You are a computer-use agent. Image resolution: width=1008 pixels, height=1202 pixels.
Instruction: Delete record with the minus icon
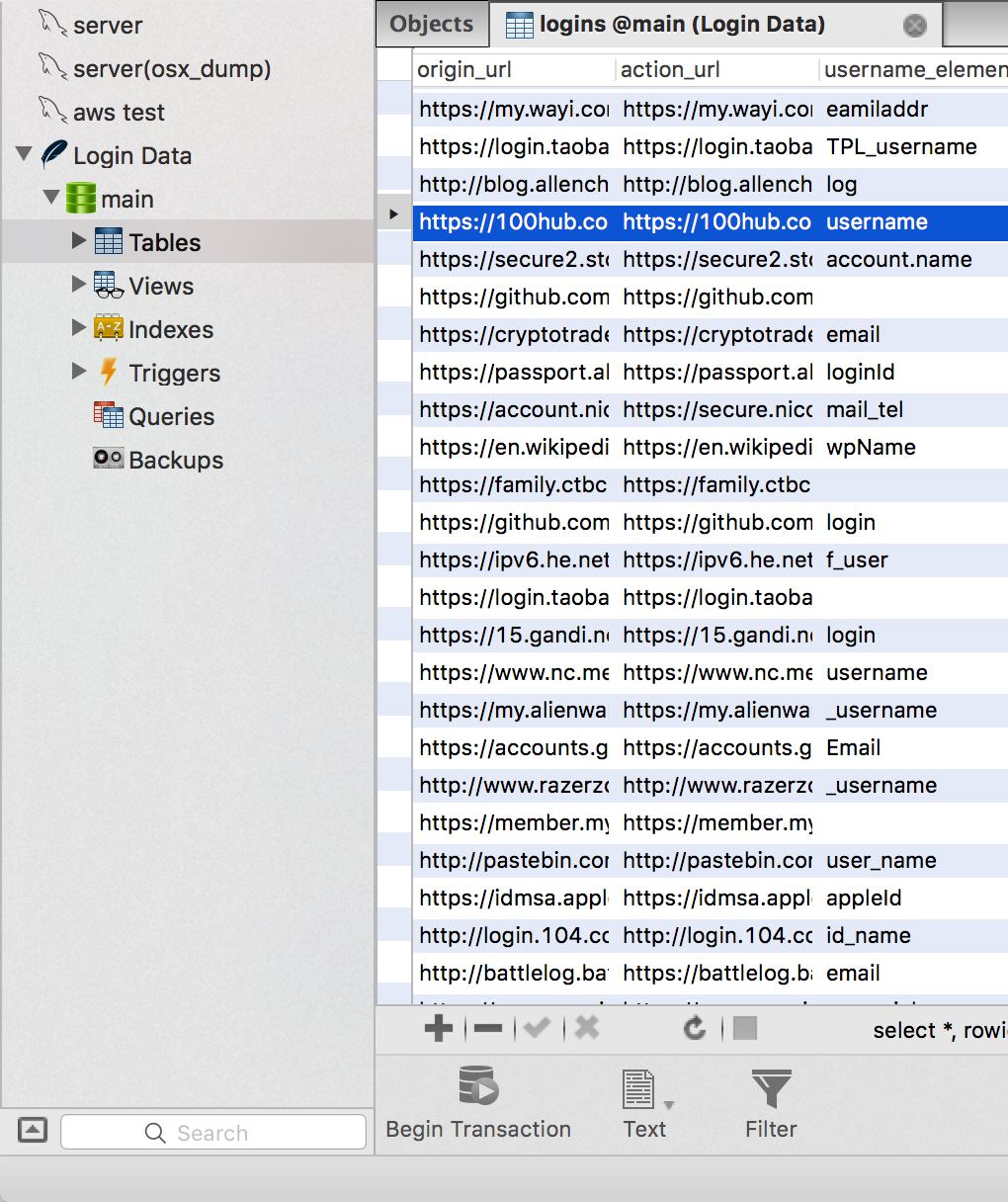[x=488, y=1029]
